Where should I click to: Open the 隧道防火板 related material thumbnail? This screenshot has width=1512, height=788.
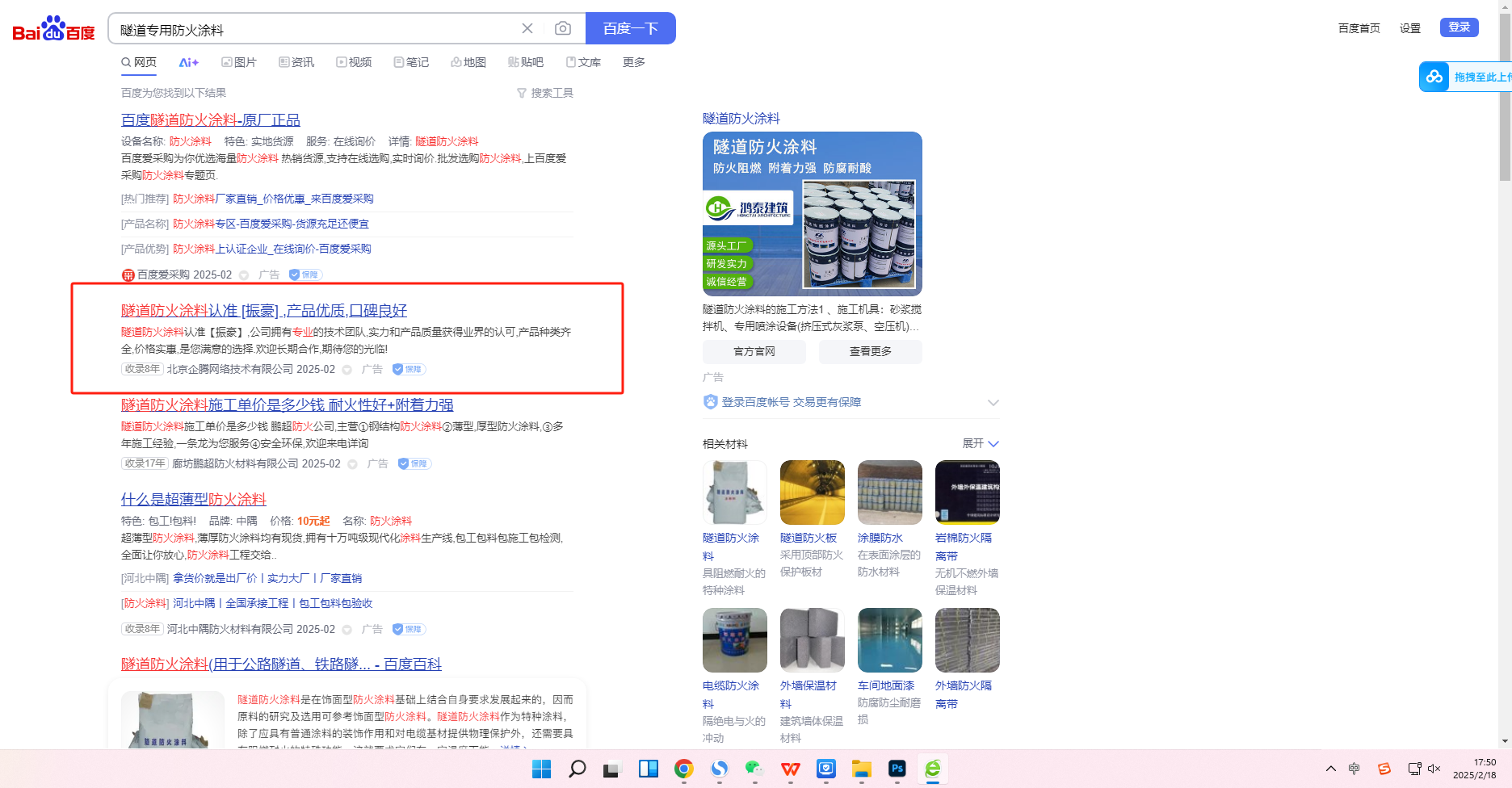tap(813, 492)
